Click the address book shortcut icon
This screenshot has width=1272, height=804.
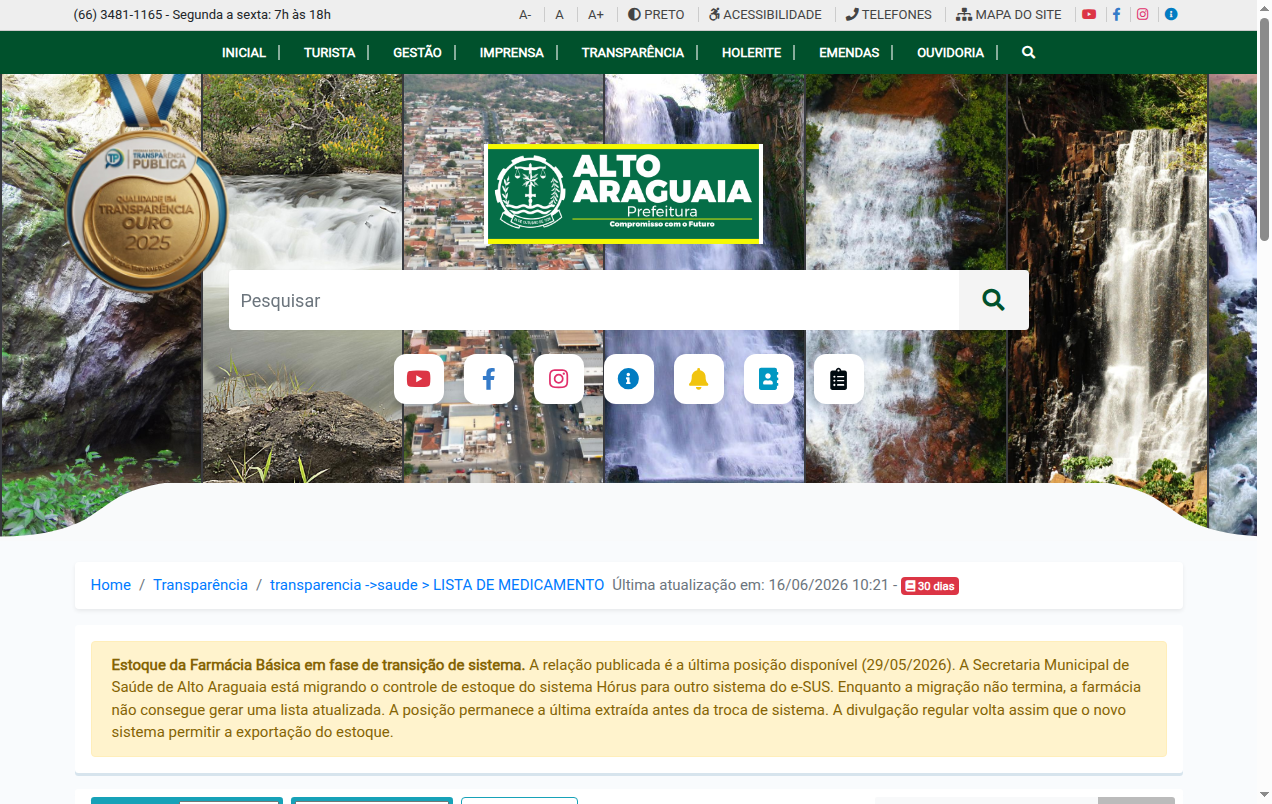click(x=769, y=379)
